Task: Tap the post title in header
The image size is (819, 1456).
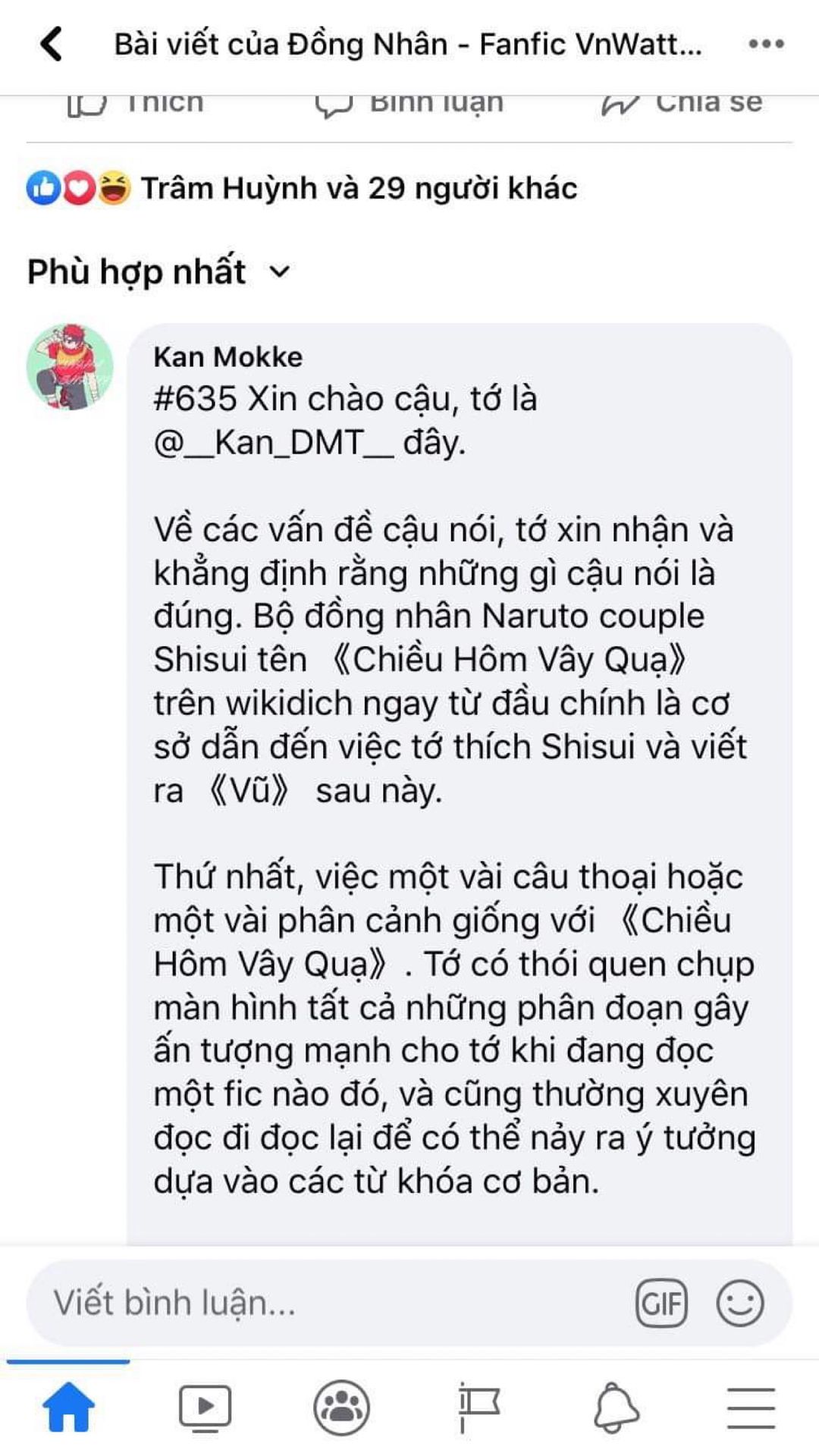Action: click(408, 44)
